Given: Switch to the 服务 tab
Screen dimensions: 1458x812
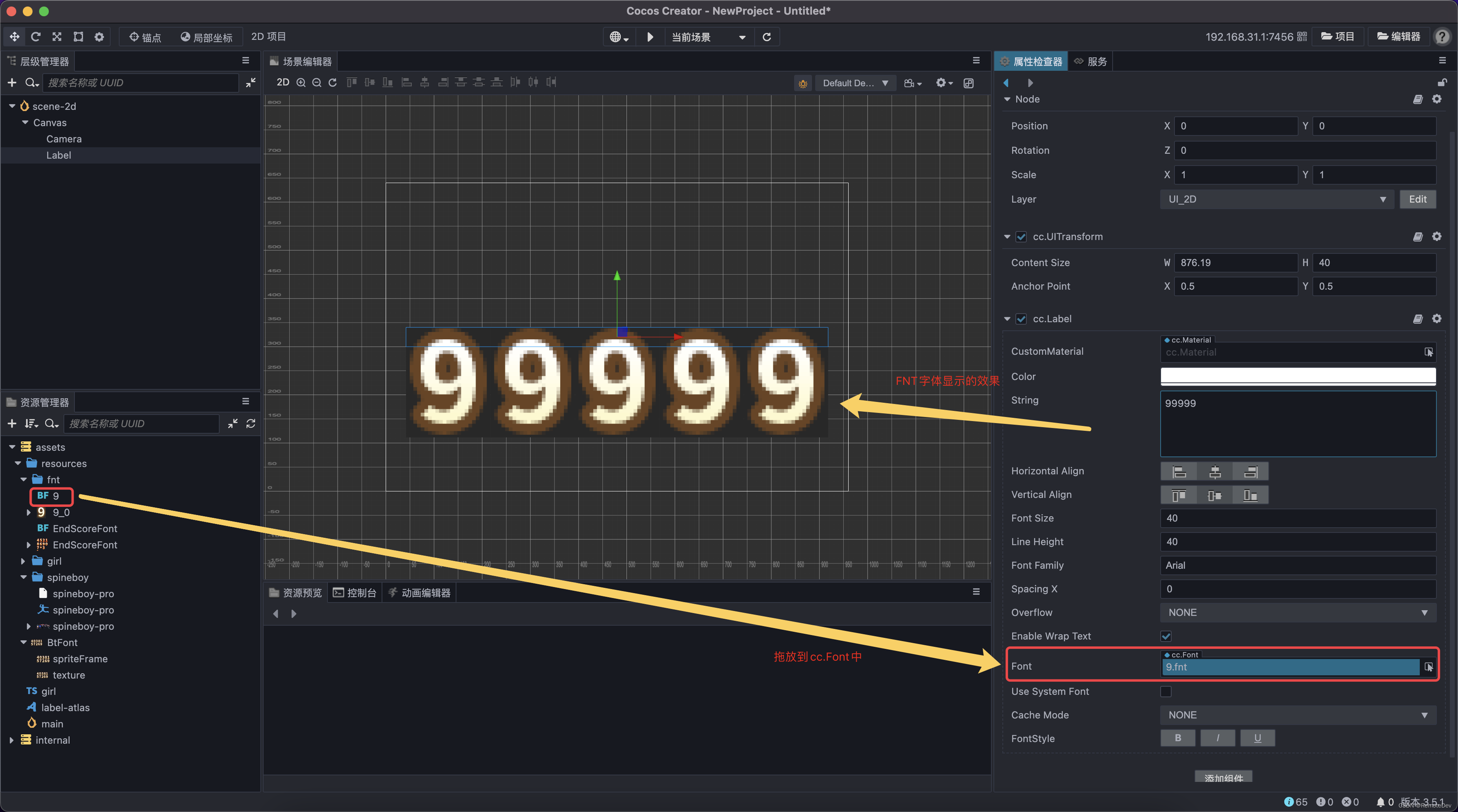Looking at the screenshot, I should click(1091, 61).
